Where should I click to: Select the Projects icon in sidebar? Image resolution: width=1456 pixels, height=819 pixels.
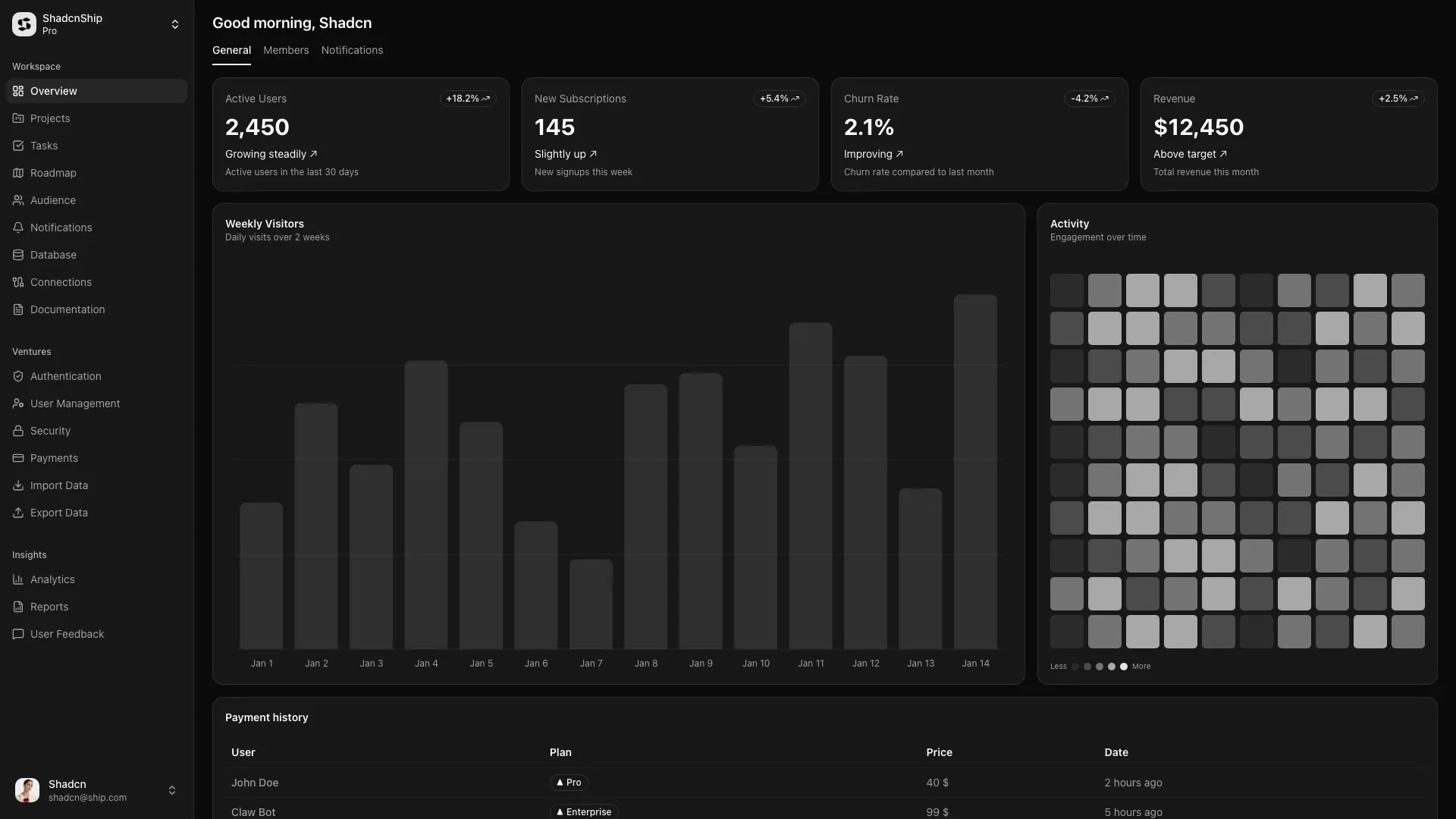click(17, 118)
